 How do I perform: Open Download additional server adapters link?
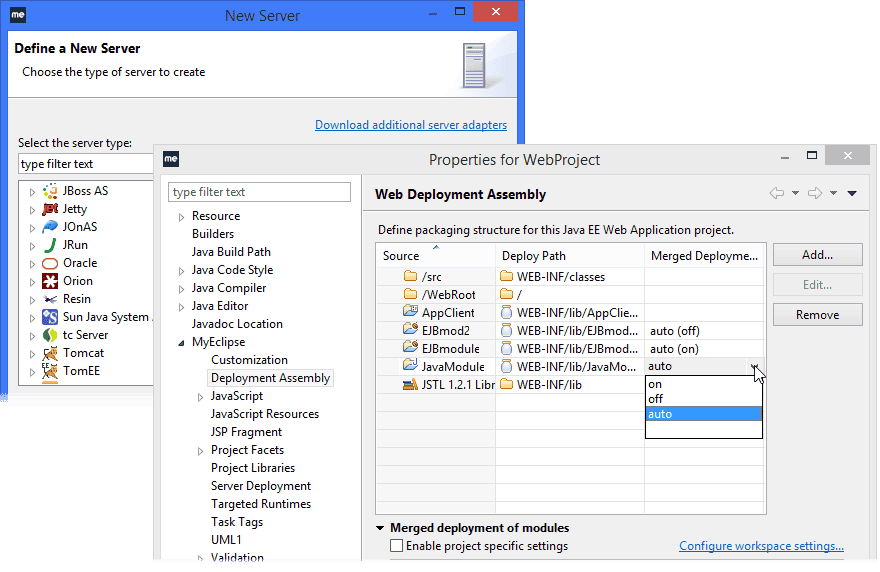pyautogui.click(x=411, y=125)
